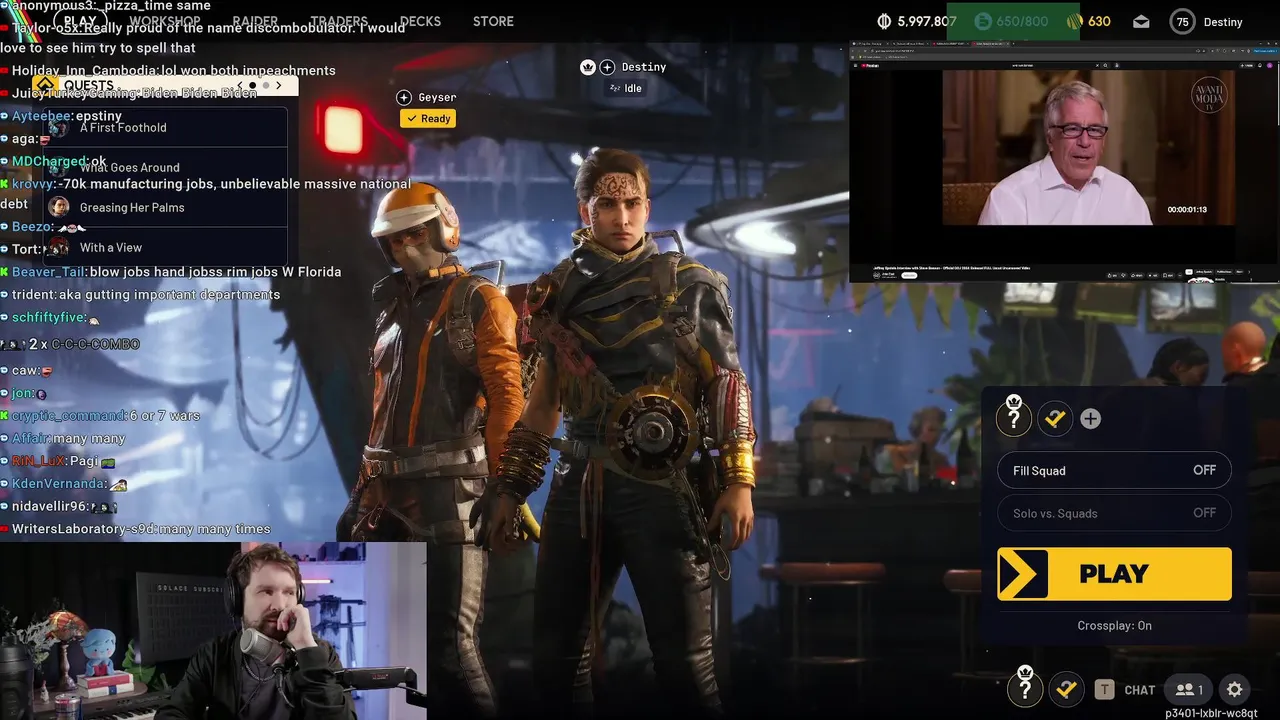This screenshot has height=720, width=1280.
Task: Open the STORE tab
Action: point(493,21)
